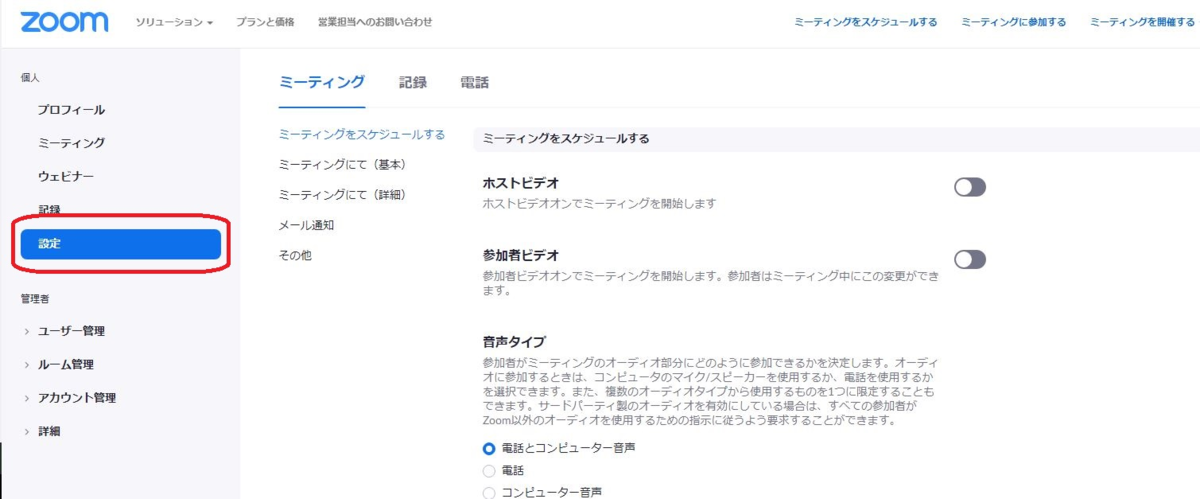Open the ソリューション dropdown menu
The width and height of the screenshot is (1200, 499).
(x=175, y=22)
